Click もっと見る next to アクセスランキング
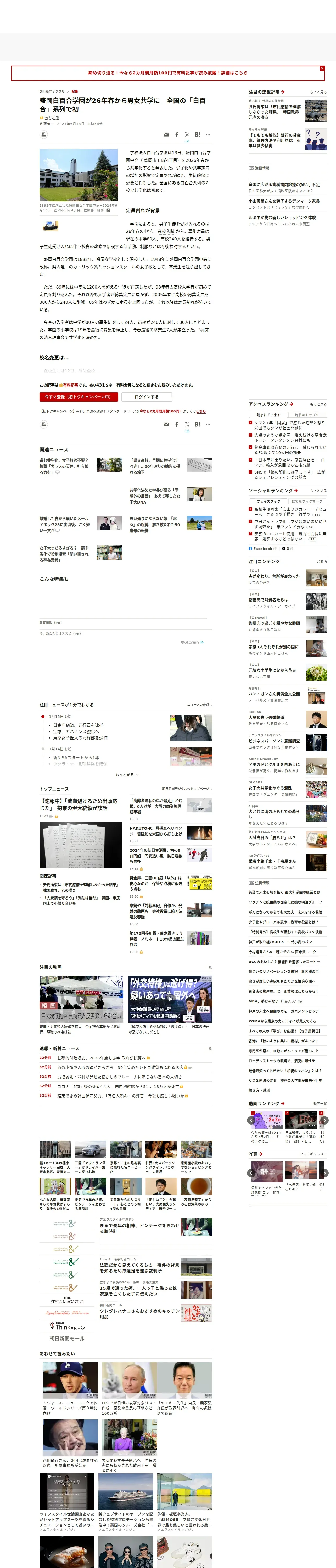 tap(318, 405)
